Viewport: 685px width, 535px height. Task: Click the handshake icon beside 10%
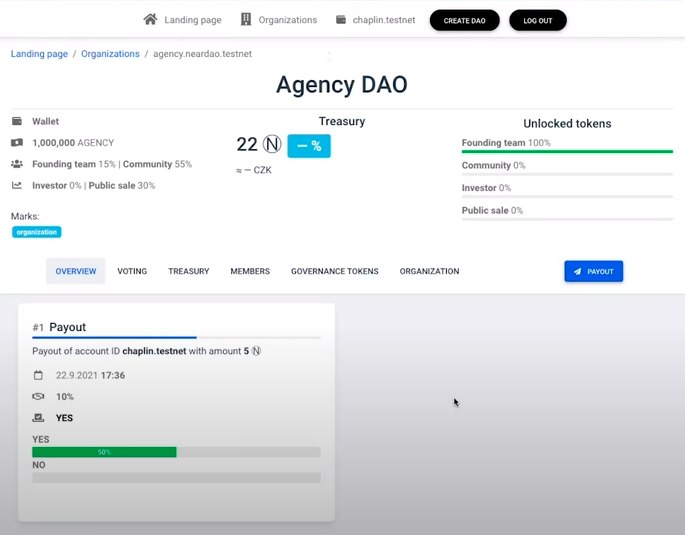[38, 397]
